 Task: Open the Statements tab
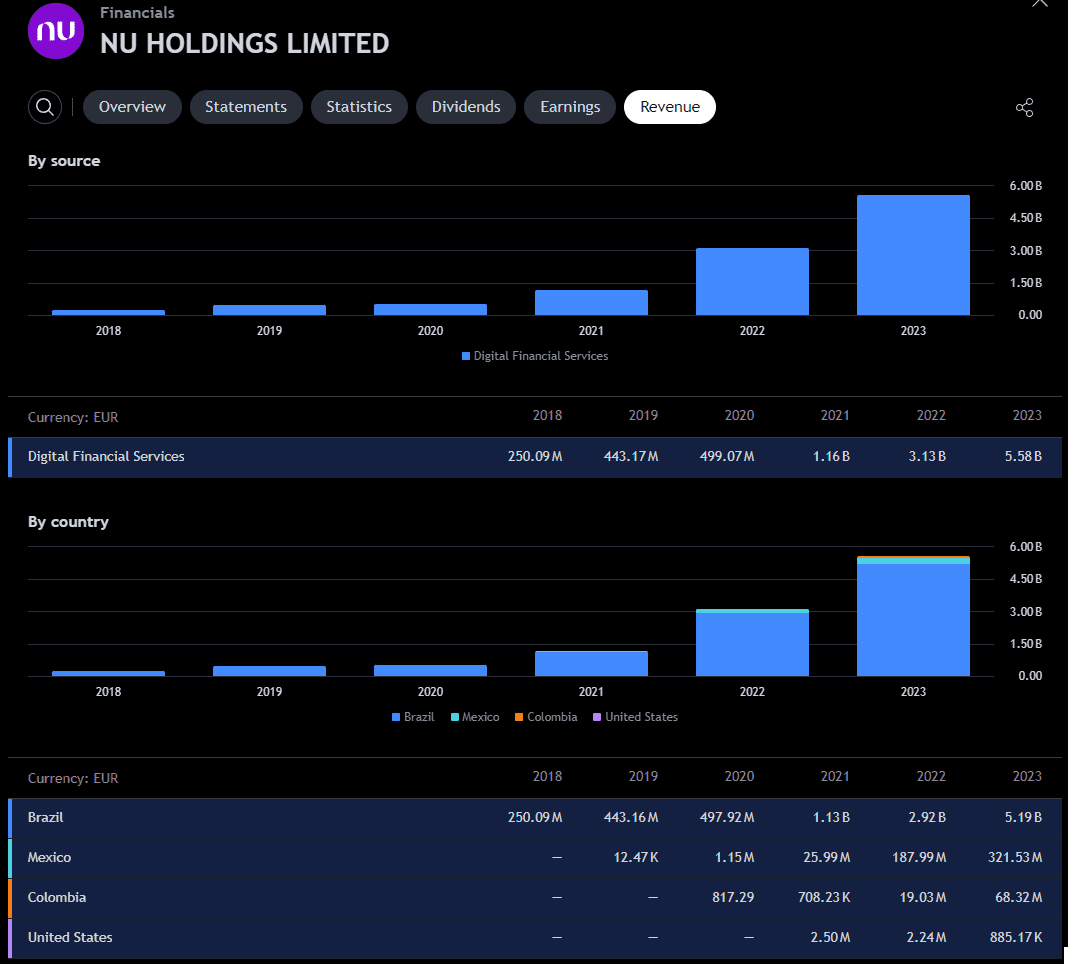[x=246, y=107]
